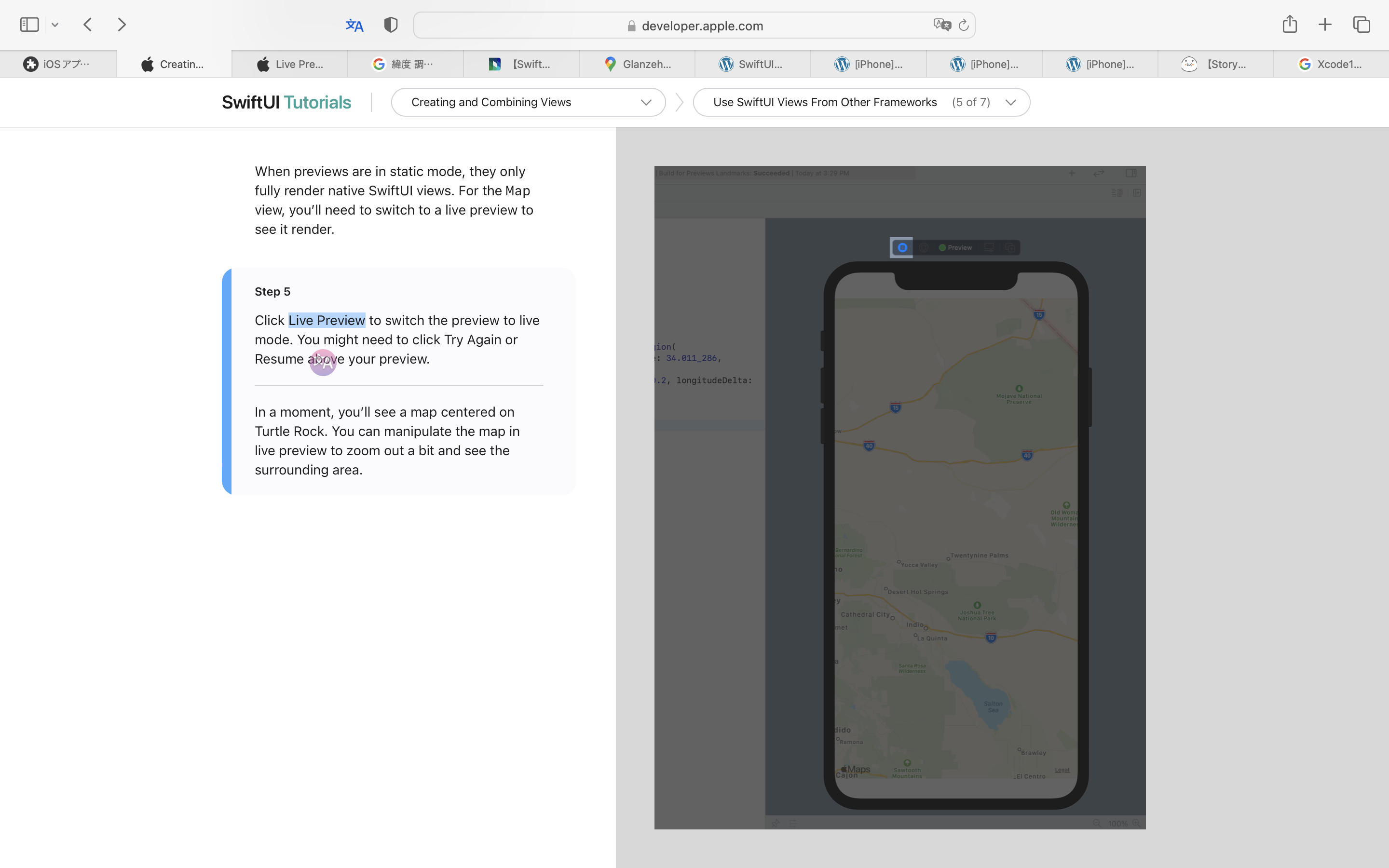Image resolution: width=1389 pixels, height=868 pixels.
Task: Switch to the iOSアプ… tab
Action: (x=58, y=64)
